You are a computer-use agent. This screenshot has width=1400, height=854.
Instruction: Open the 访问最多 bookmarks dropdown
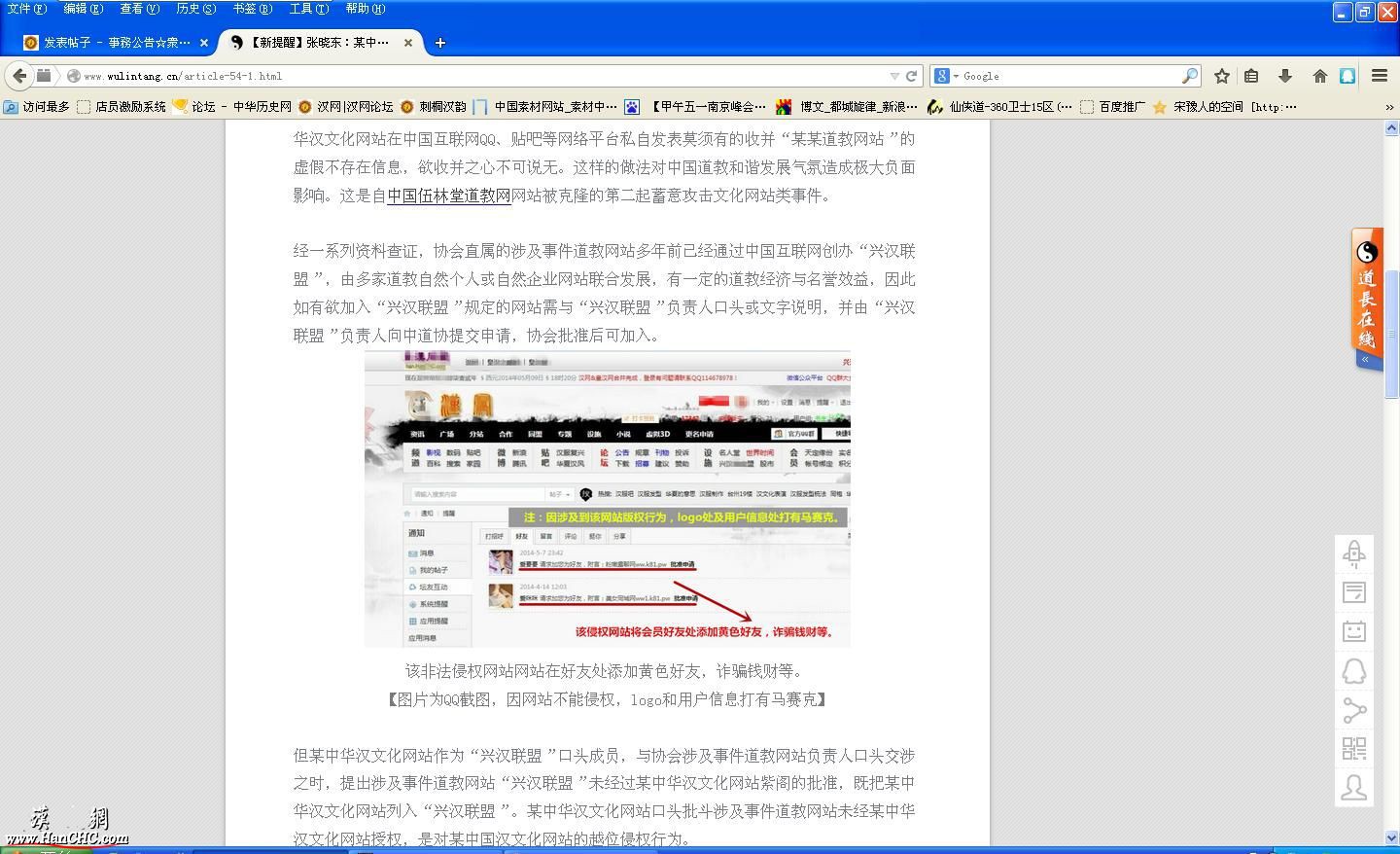pyautogui.click(x=39, y=106)
